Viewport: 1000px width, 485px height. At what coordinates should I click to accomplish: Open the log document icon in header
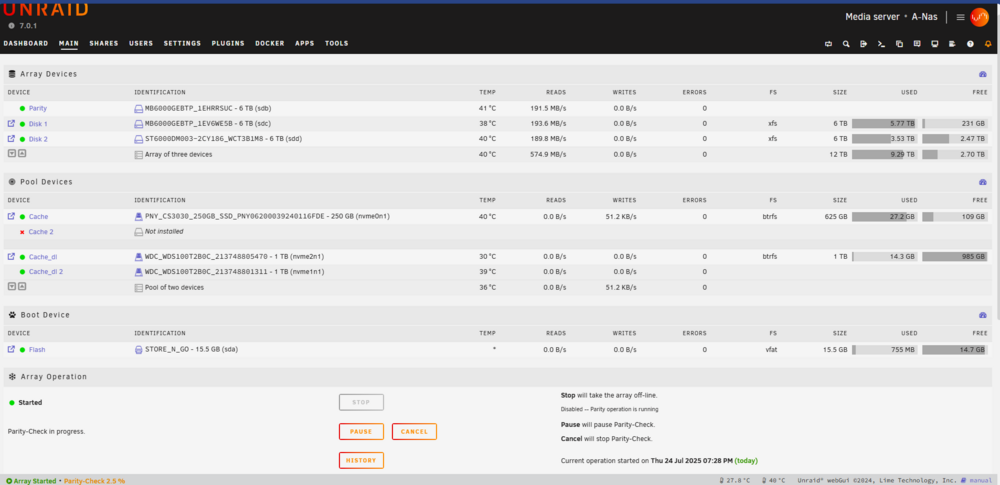952,44
